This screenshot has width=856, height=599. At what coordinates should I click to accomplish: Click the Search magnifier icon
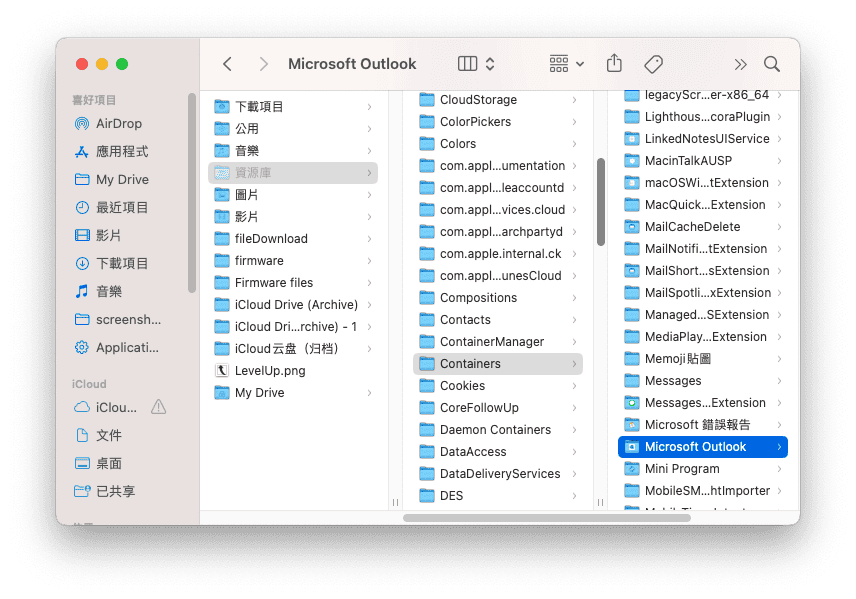771,64
